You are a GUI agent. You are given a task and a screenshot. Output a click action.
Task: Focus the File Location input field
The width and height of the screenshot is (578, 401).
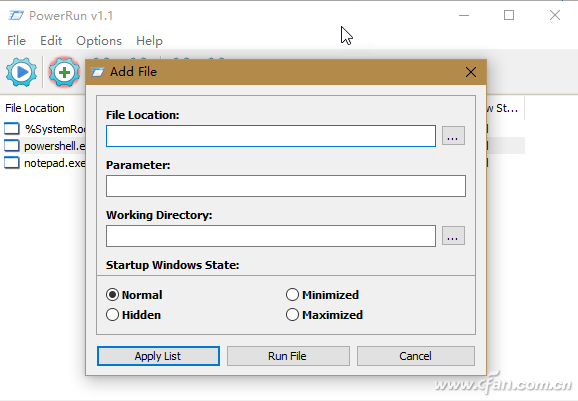(x=271, y=136)
